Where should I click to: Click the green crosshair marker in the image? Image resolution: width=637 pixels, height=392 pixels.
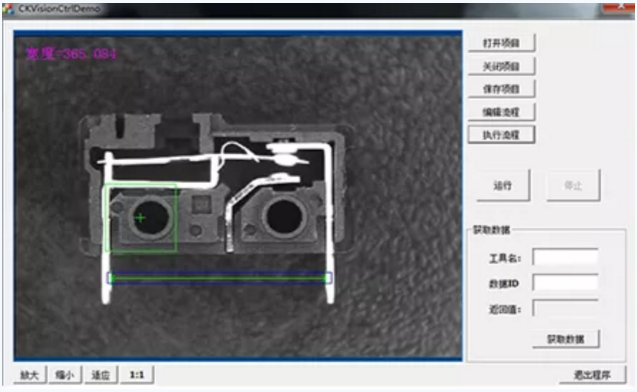pos(140,218)
